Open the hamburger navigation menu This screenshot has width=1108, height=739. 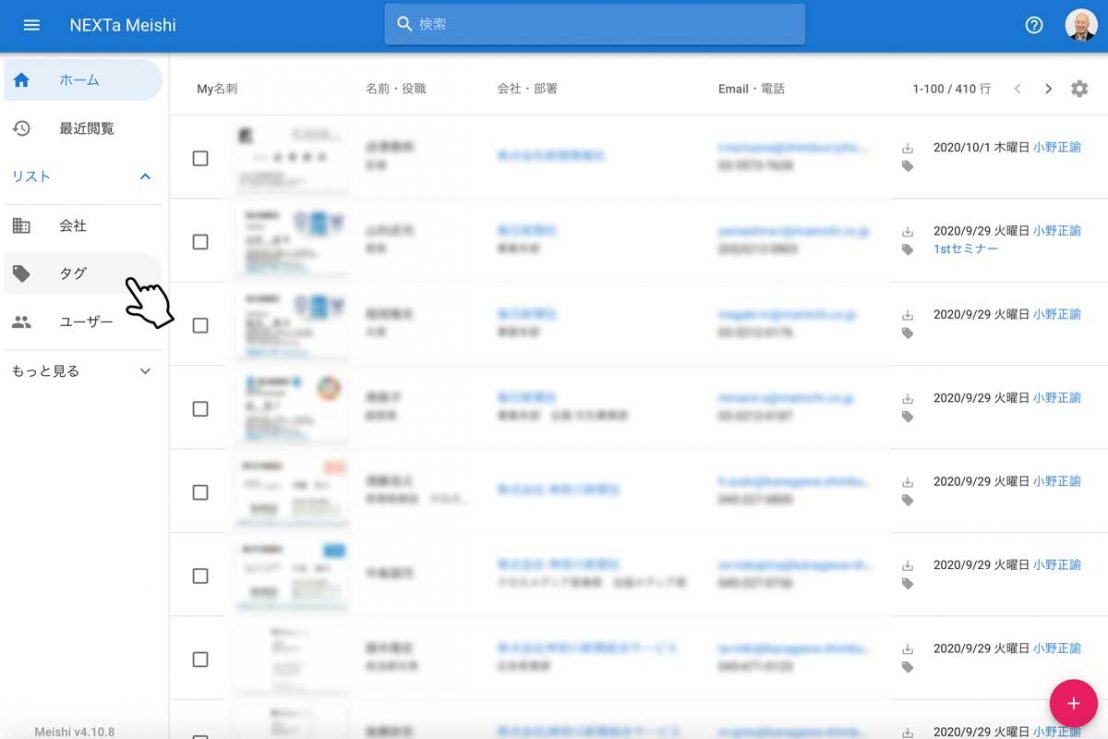pos(31,25)
